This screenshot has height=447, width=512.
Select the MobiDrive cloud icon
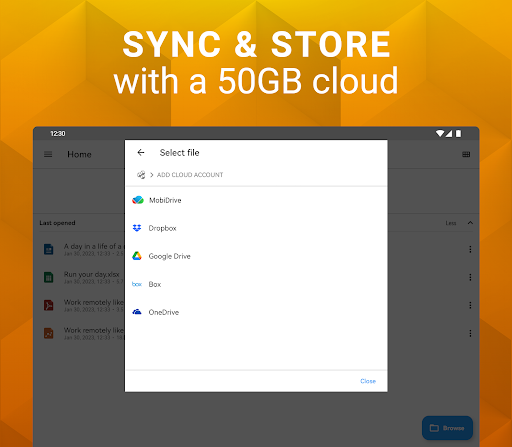pos(138,200)
